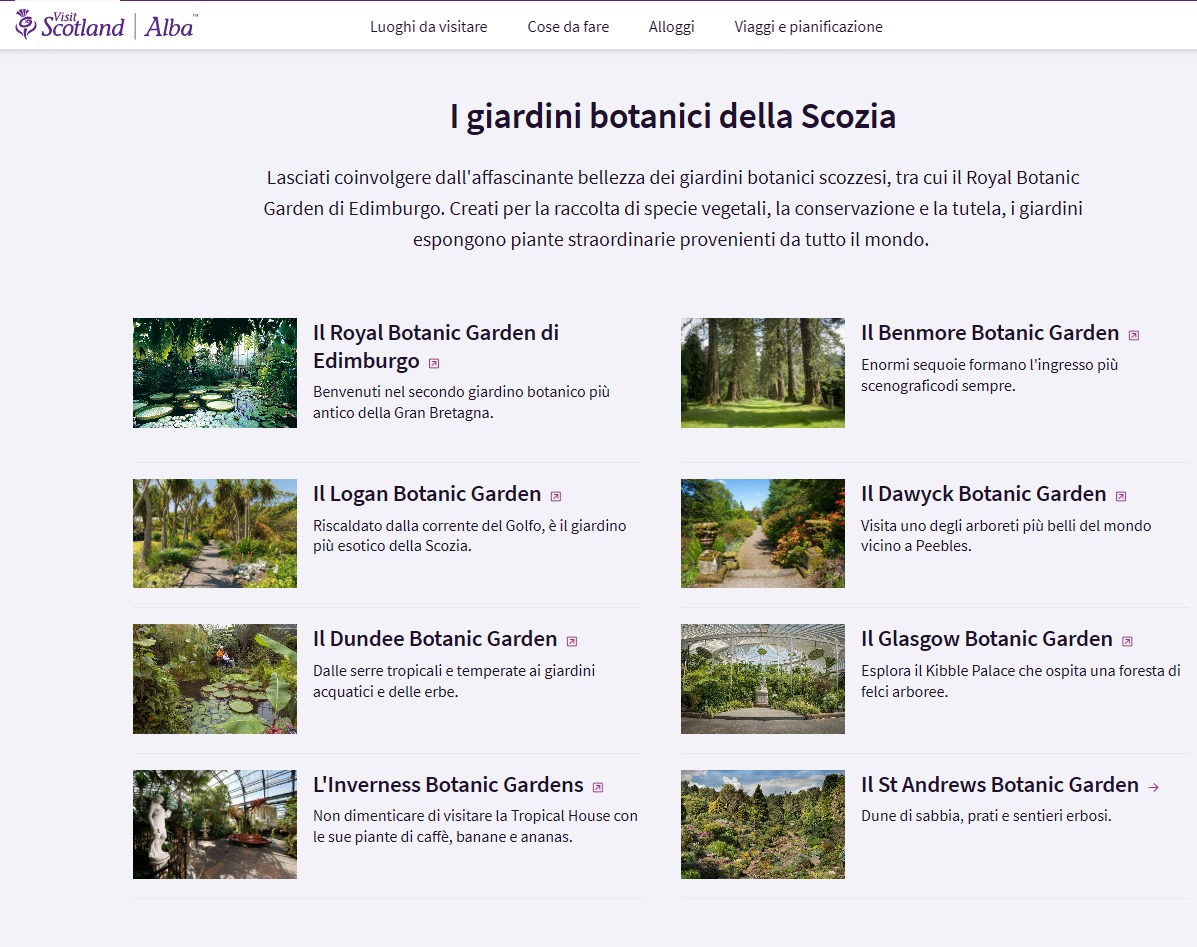Open Il Logan Botanic Garden link
The width and height of the screenshot is (1197, 947).
[x=427, y=494]
